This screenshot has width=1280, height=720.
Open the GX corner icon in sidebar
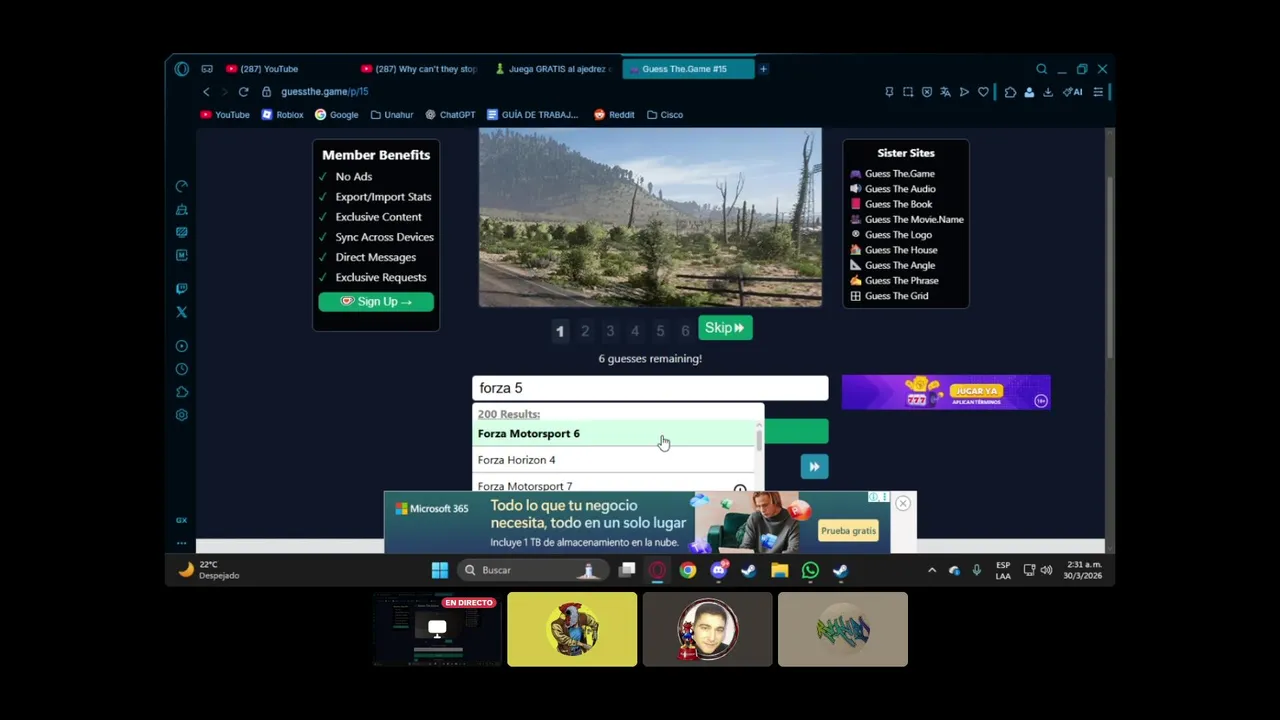(x=181, y=520)
